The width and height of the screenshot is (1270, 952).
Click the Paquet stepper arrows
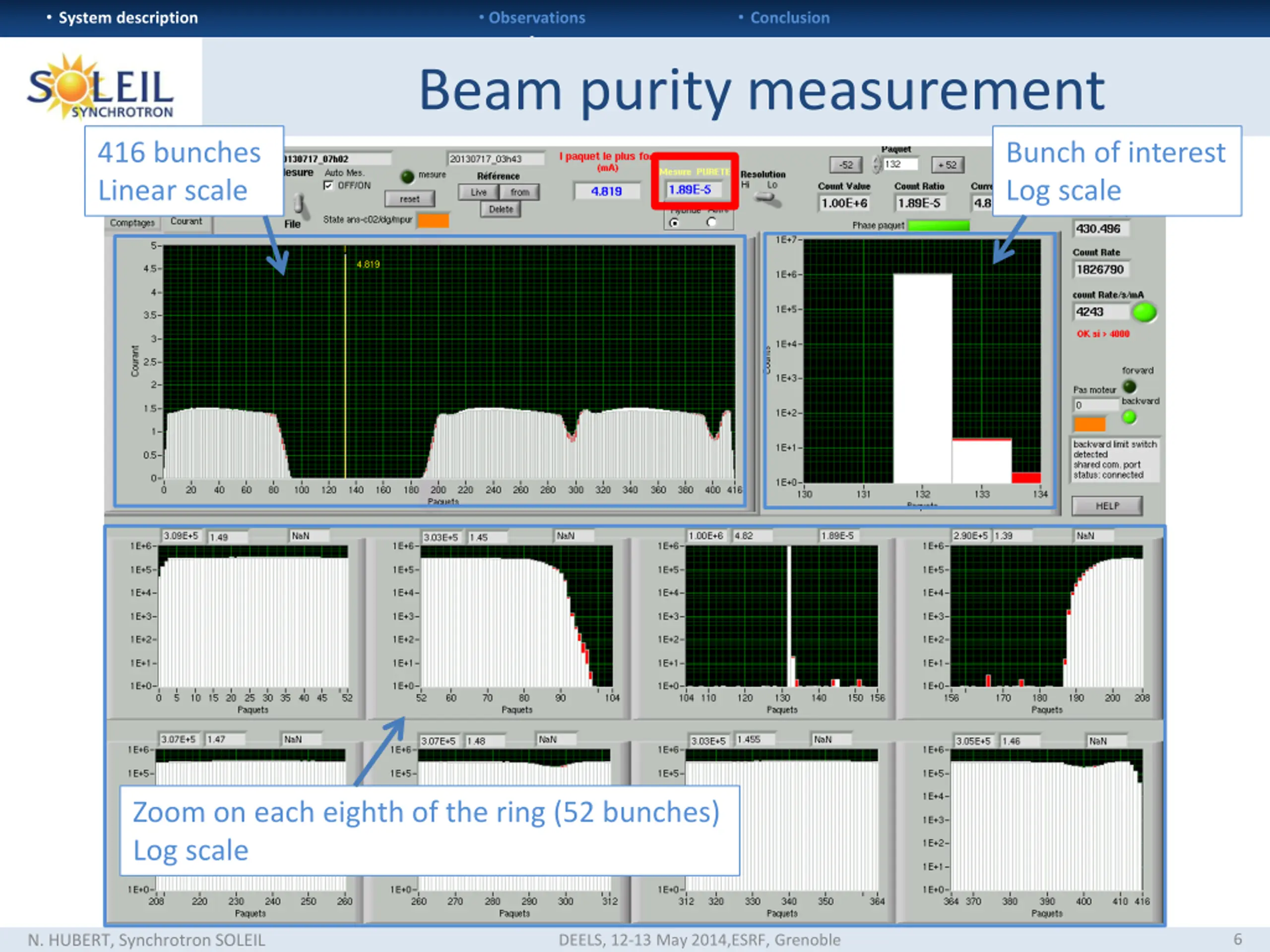(x=877, y=165)
